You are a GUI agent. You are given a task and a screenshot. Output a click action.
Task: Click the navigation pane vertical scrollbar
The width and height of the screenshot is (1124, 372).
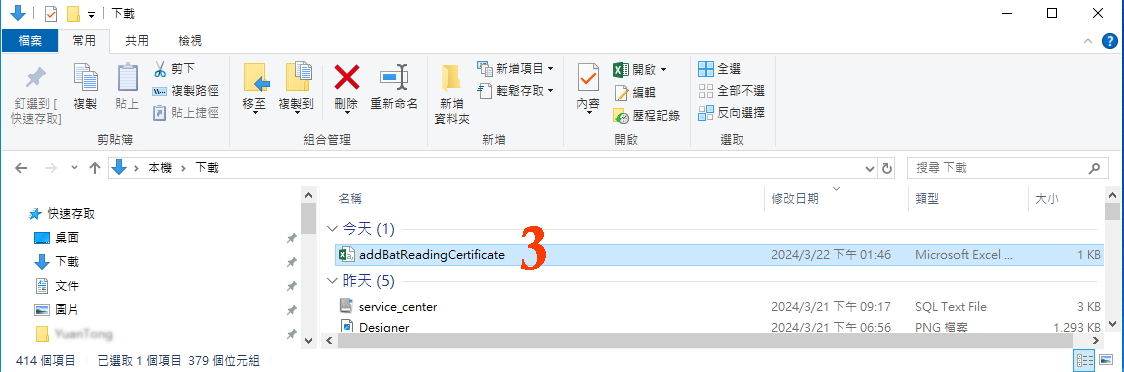pyautogui.click(x=309, y=219)
